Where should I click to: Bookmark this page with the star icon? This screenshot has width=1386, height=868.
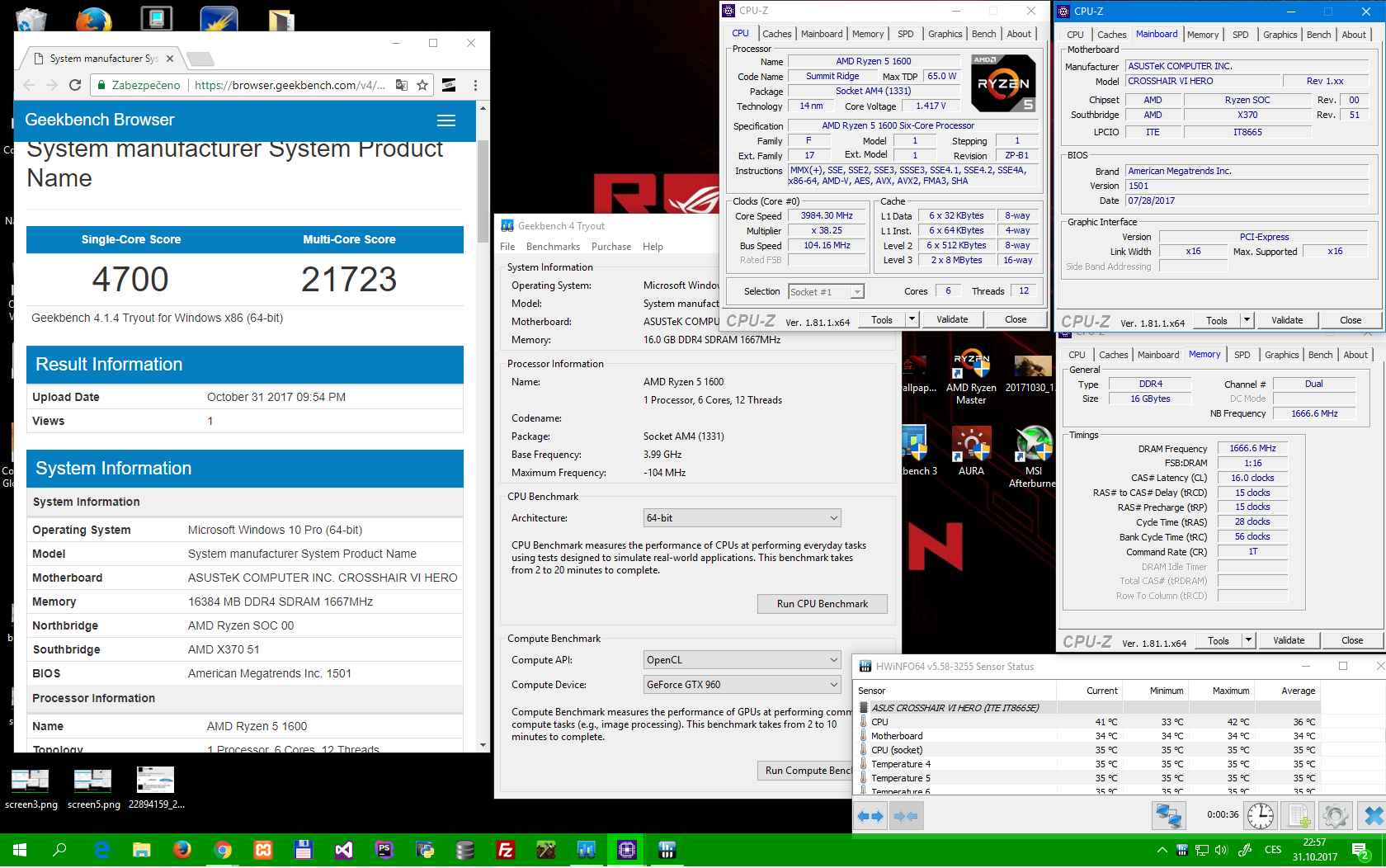click(x=422, y=85)
